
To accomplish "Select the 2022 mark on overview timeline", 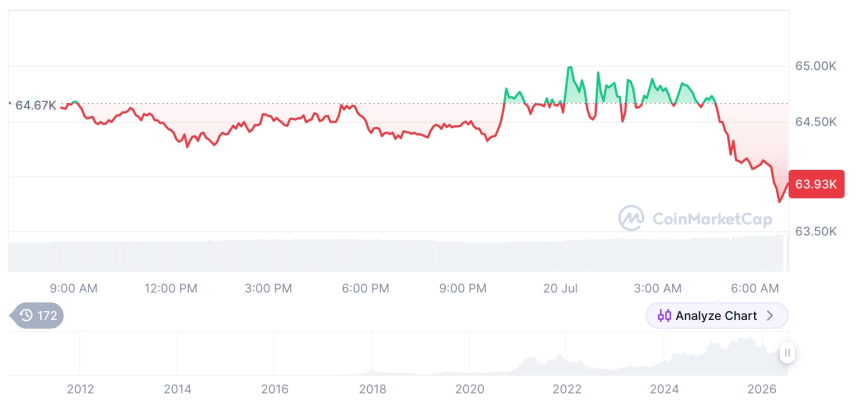I will pyautogui.click(x=567, y=389).
